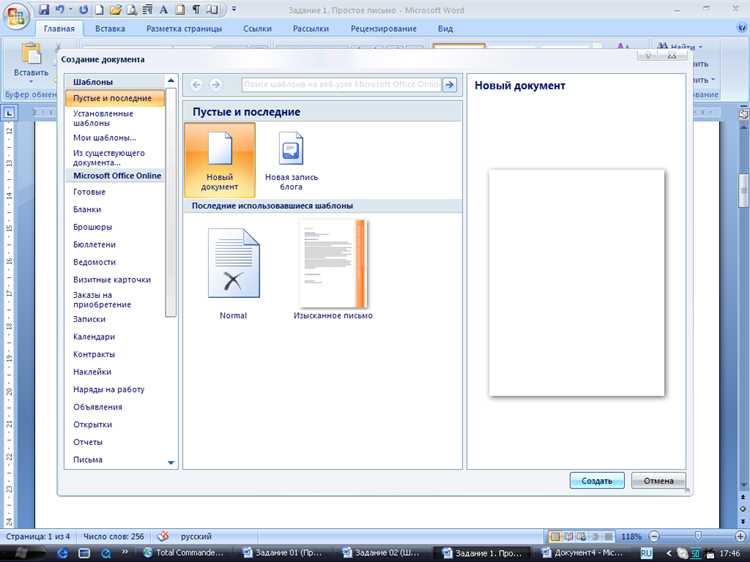Click the Forward arrow in dialog
The image size is (750, 562).
216,85
